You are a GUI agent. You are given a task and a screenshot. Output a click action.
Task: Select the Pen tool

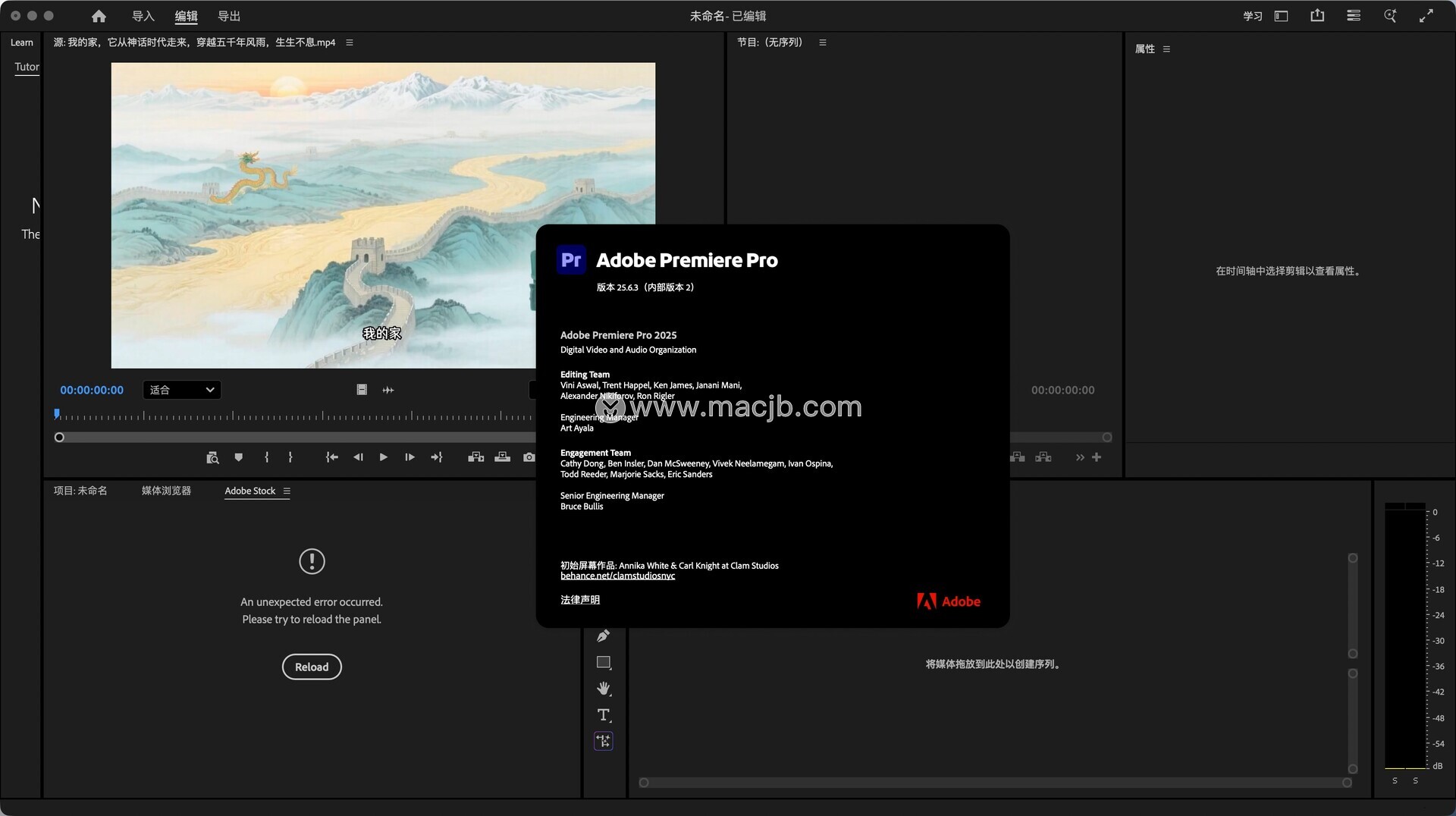pos(604,636)
